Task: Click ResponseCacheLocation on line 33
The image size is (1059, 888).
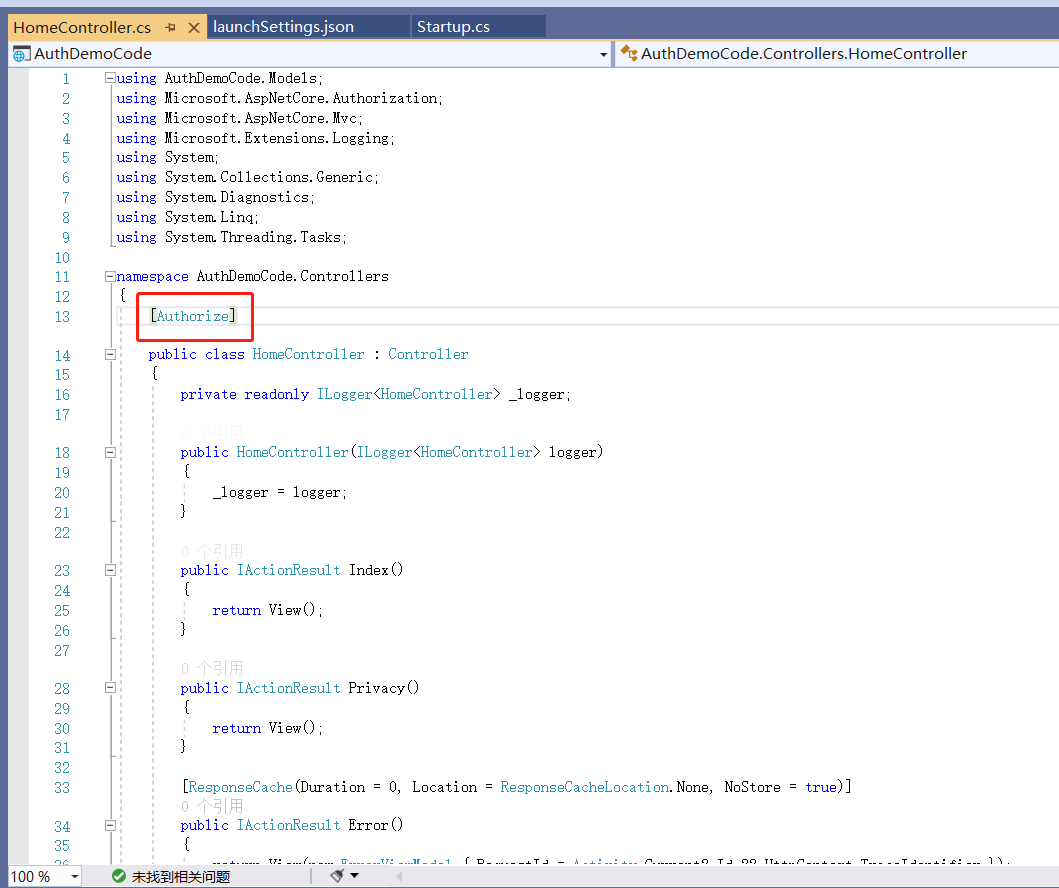Action: coord(584,787)
